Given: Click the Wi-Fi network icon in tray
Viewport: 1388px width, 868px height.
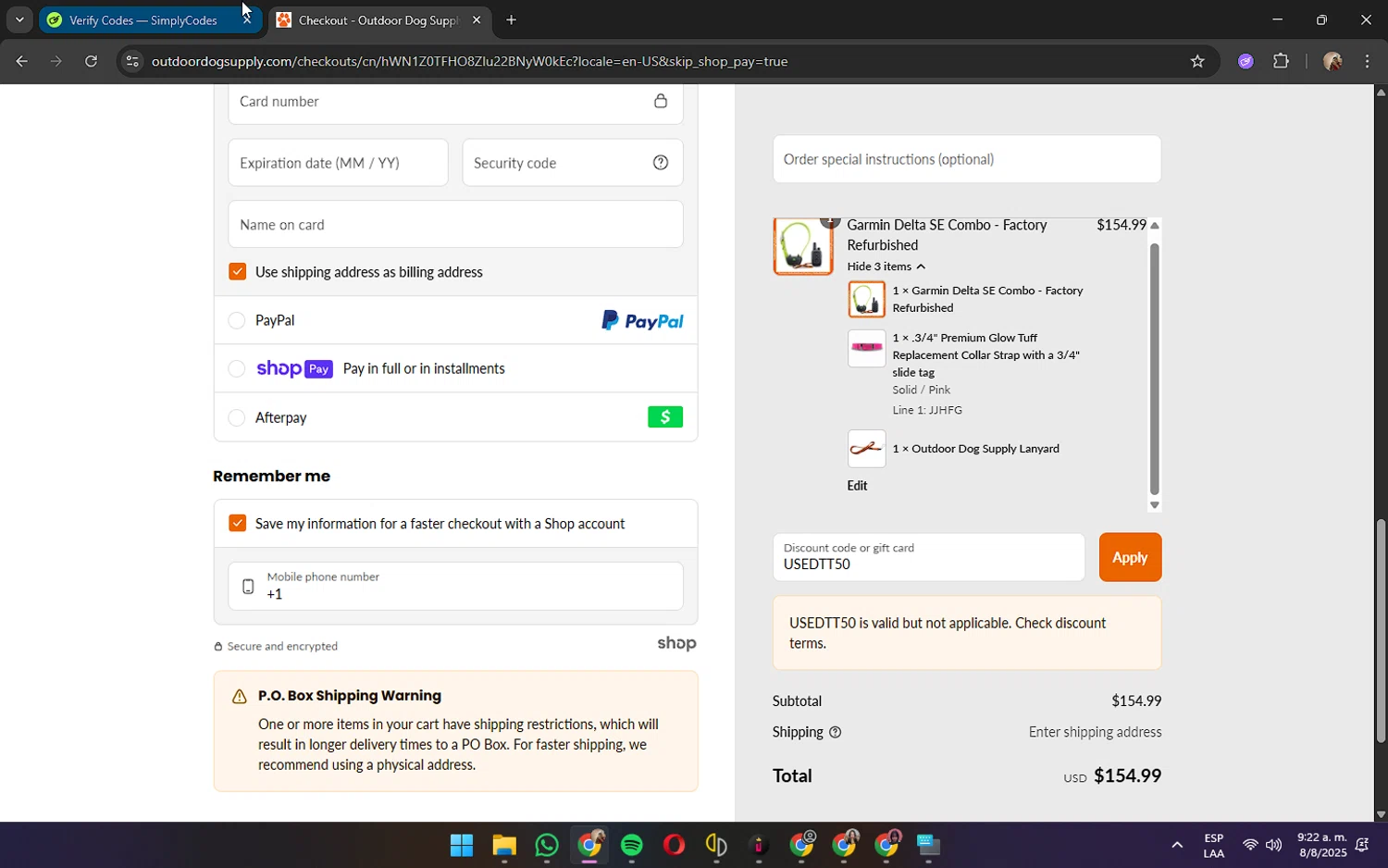Looking at the screenshot, I should 1250,845.
